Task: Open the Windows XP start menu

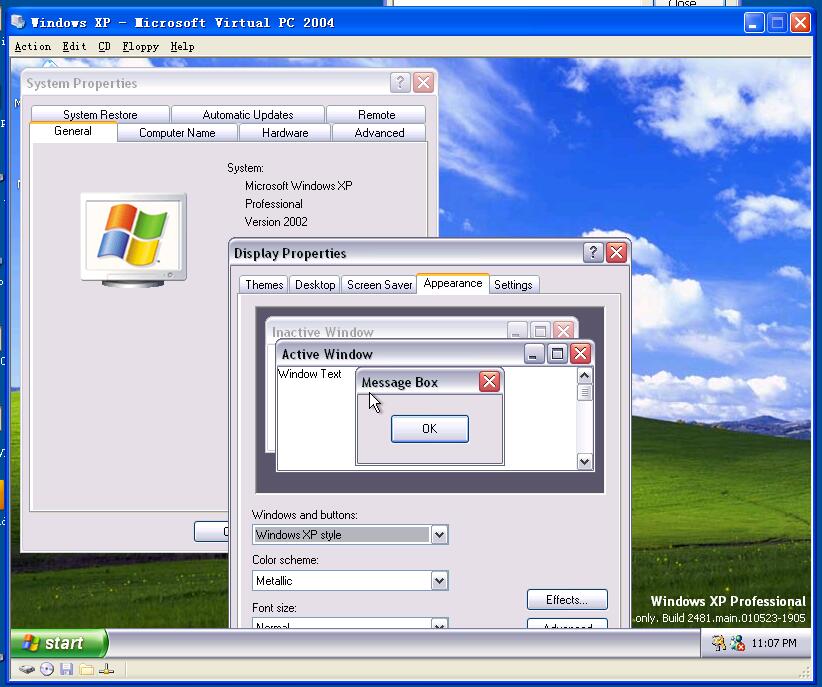Action: point(59,643)
